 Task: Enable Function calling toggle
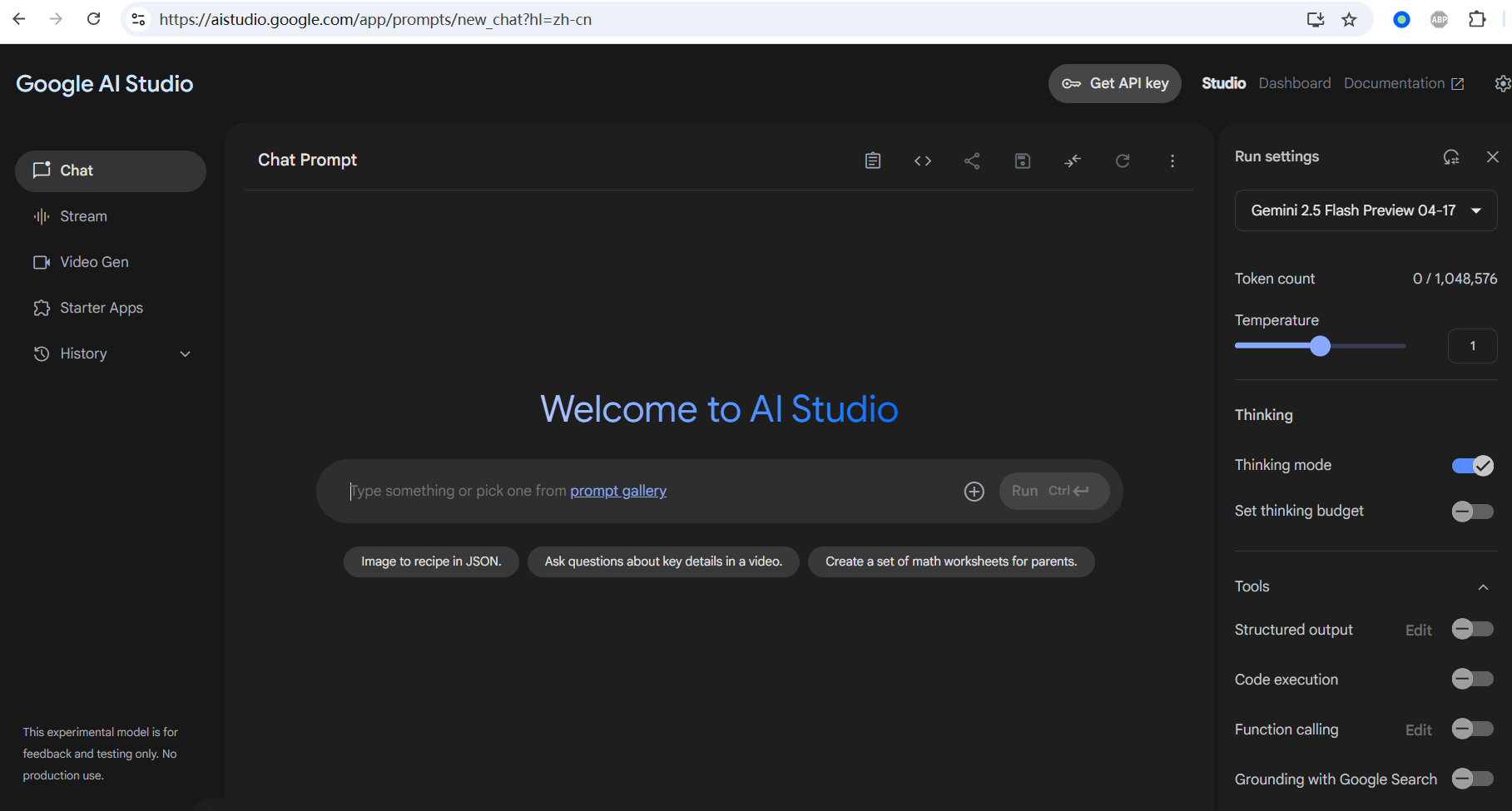click(x=1472, y=729)
